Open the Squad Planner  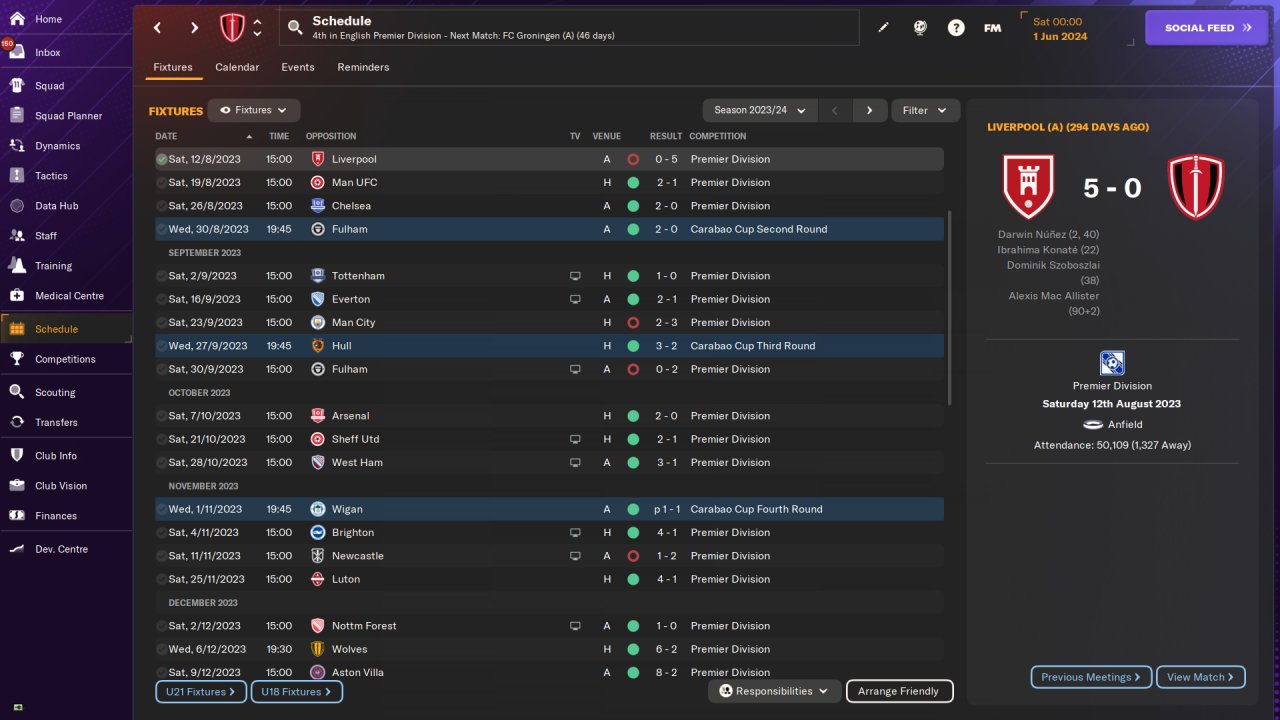click(66, 116)
